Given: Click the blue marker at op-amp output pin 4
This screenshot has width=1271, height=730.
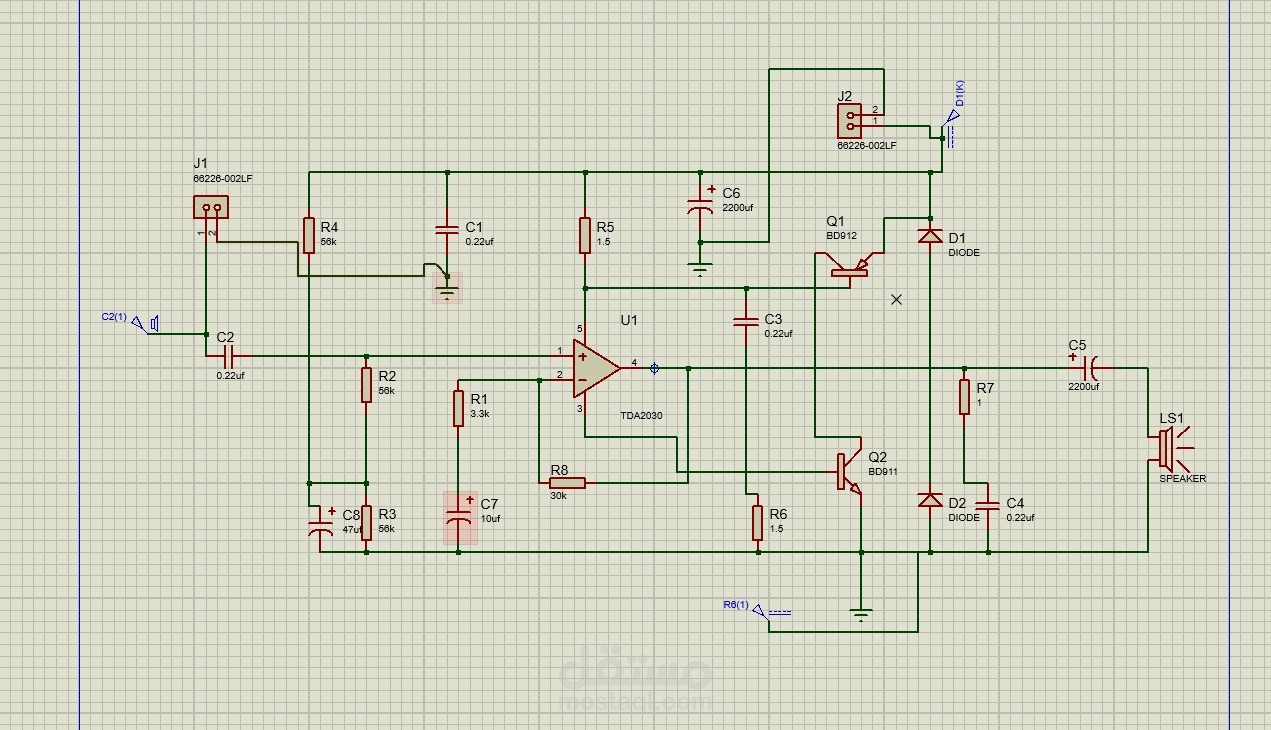Looking at the screenshot, I should [655, 368].
